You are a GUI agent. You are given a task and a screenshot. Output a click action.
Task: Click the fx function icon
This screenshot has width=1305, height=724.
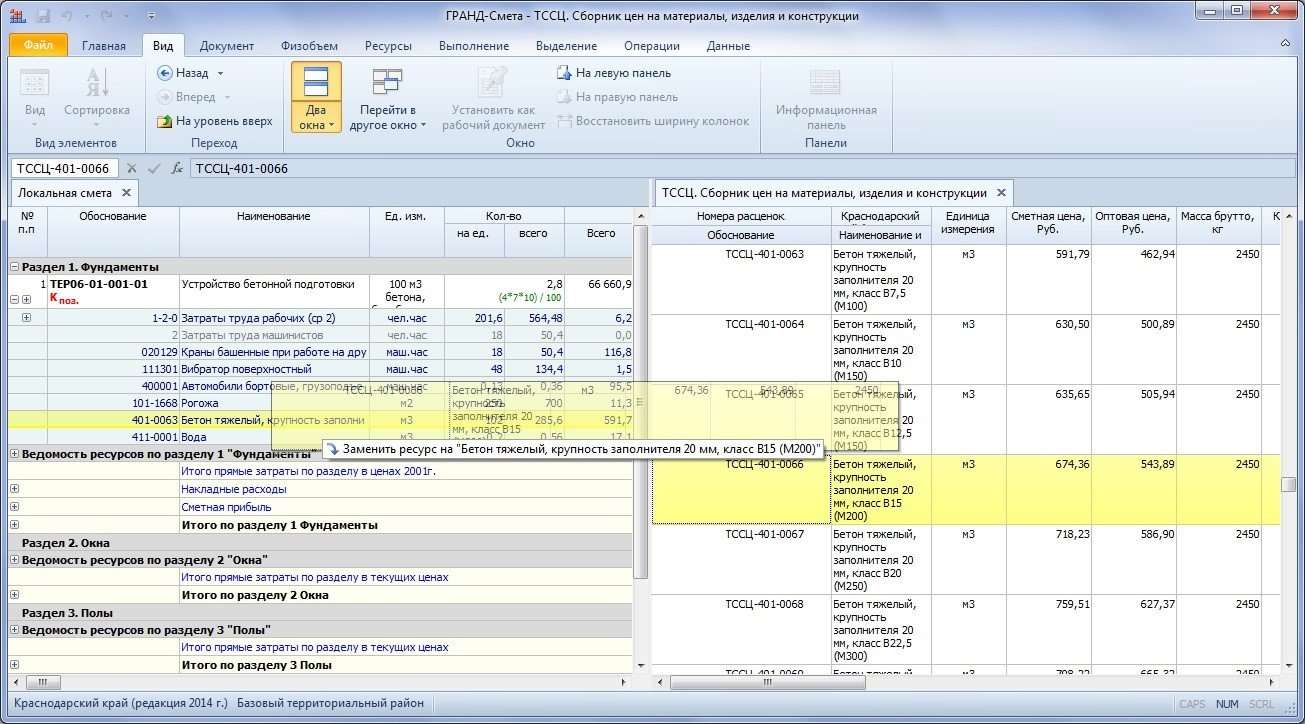coord(177,168)
